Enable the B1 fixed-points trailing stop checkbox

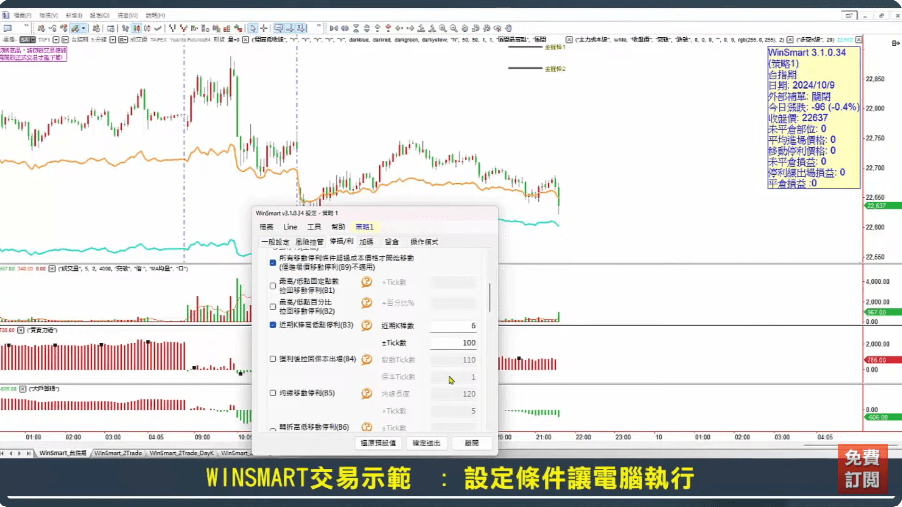273,286
